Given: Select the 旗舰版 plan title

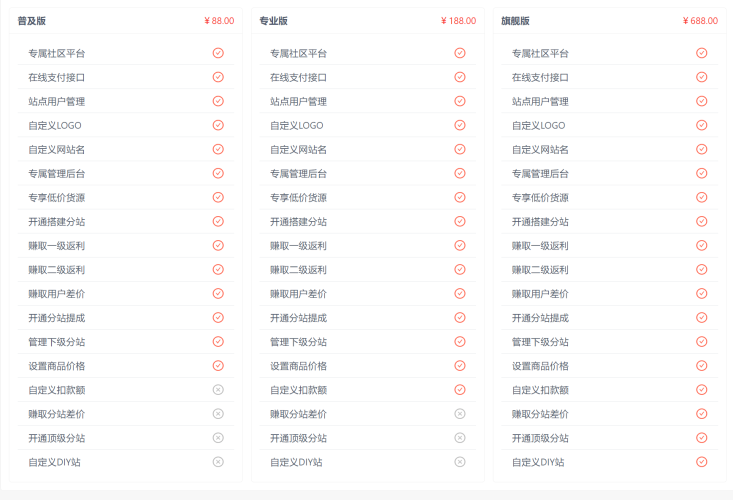Looking at the screenshot, I should coord(515,21).
